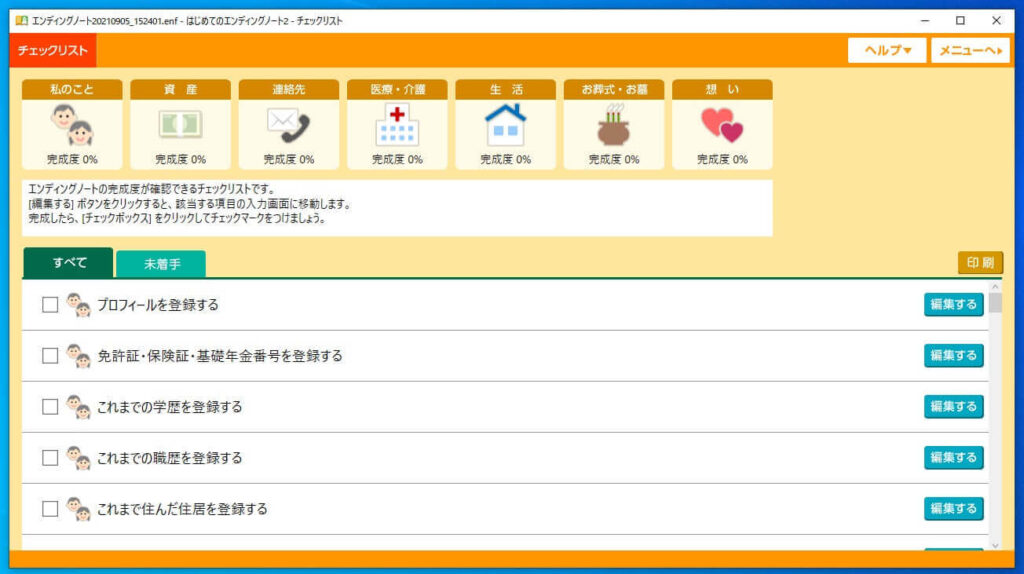Image resolution: width=1024 pixels, height=574 pixels.
Task: Click the application icon in the title bar
Action: (x=22, y=21)
